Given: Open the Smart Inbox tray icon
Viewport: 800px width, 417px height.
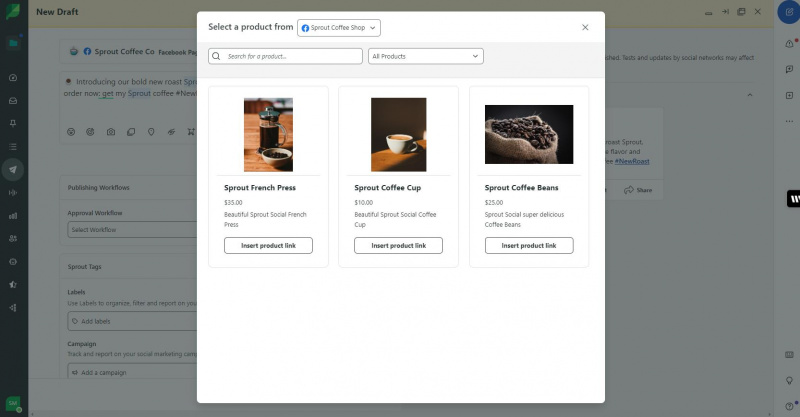Looking at the screenshot, I should [13, 101].
